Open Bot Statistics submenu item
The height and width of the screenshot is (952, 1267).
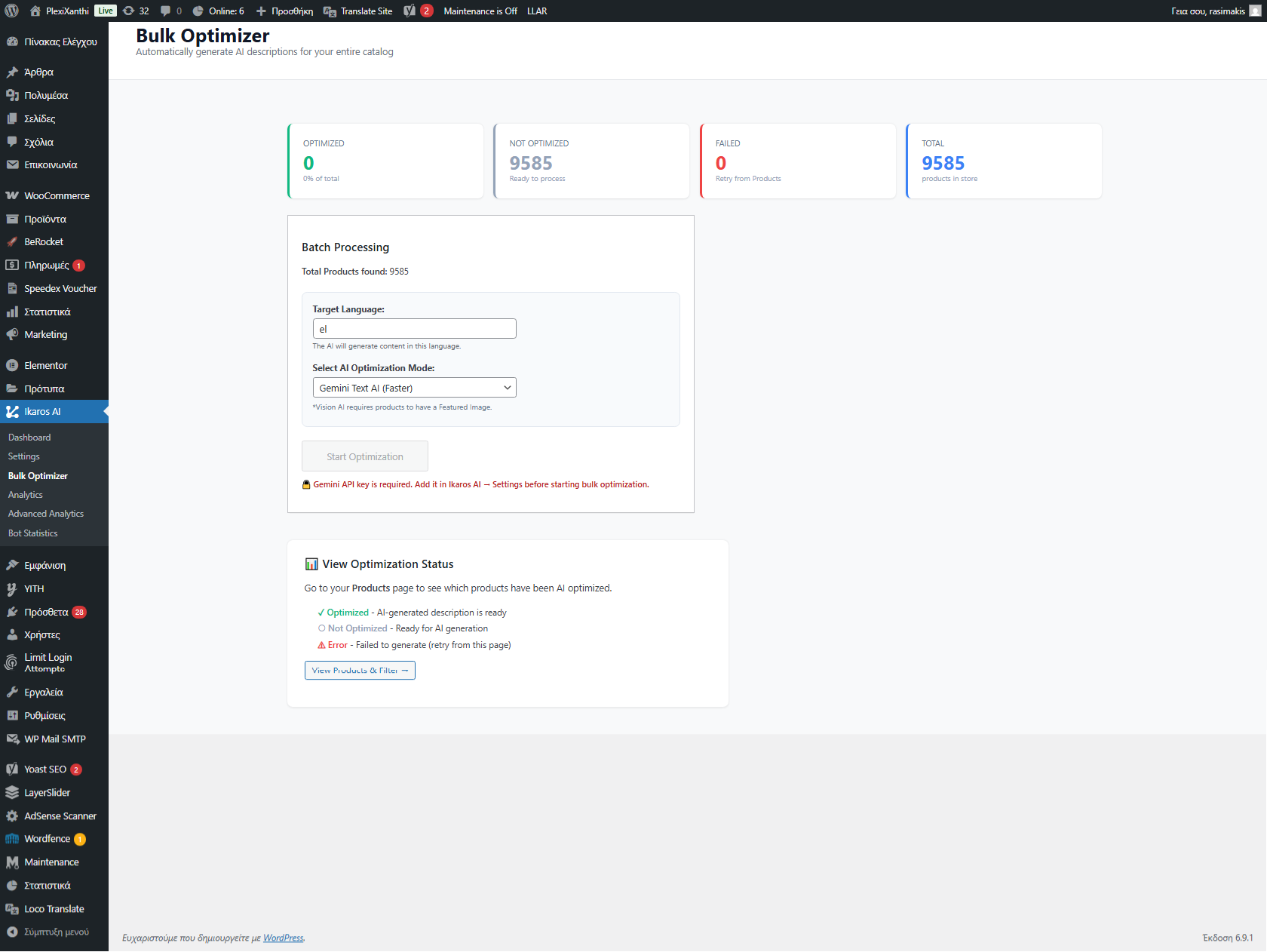[x=33, y=533]
